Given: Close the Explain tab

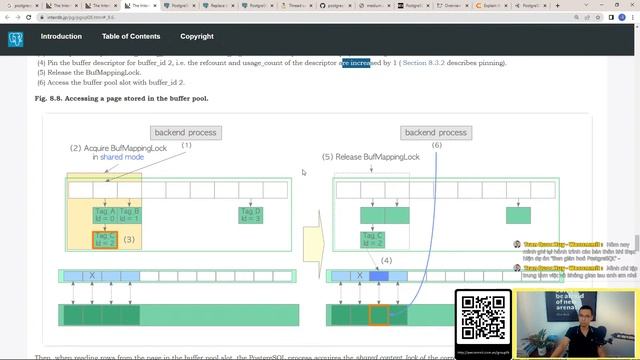Looking at the screenshot, I should point(506,6).
